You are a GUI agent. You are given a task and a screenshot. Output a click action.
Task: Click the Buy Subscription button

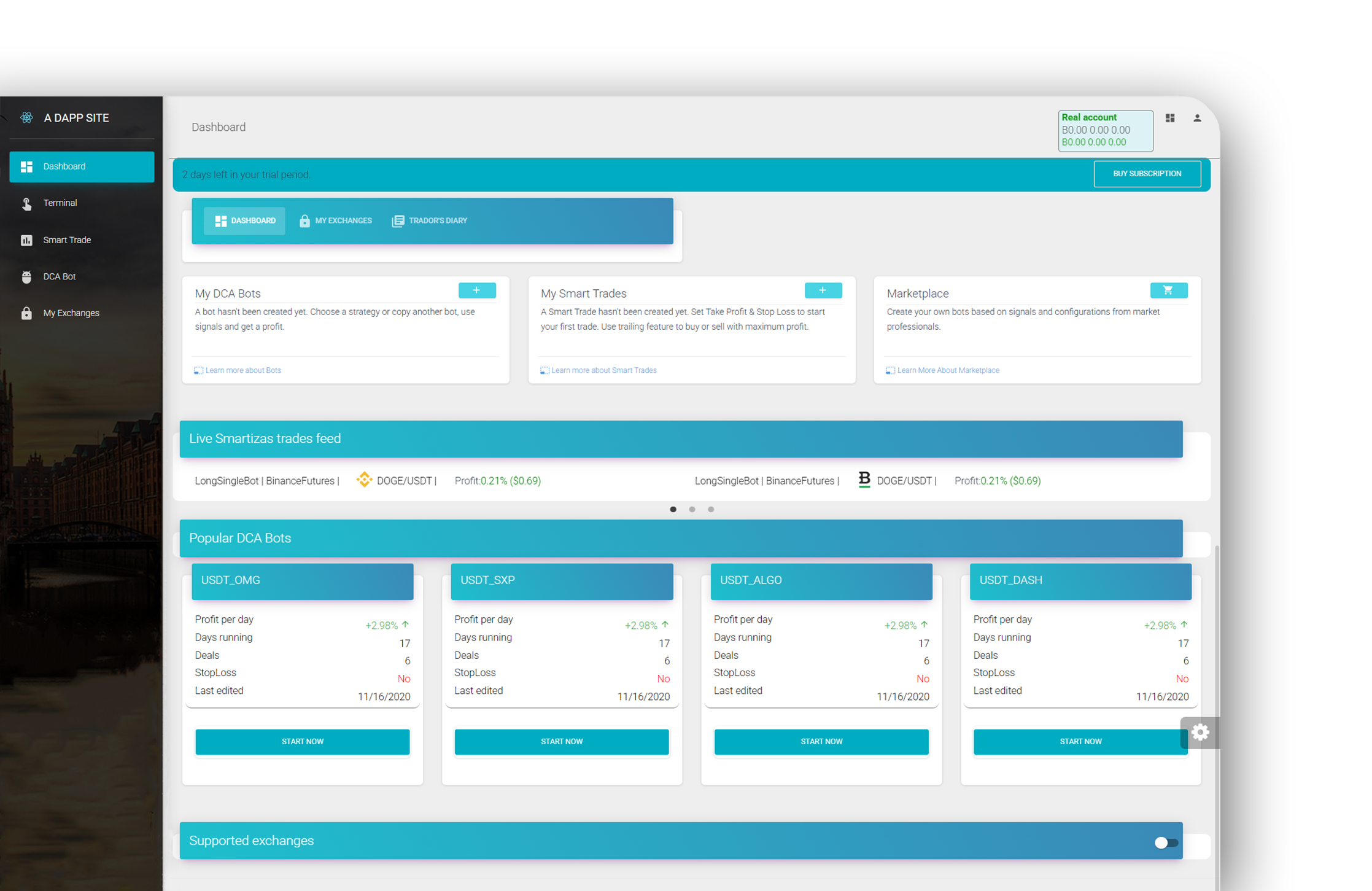coord(1147,174)
